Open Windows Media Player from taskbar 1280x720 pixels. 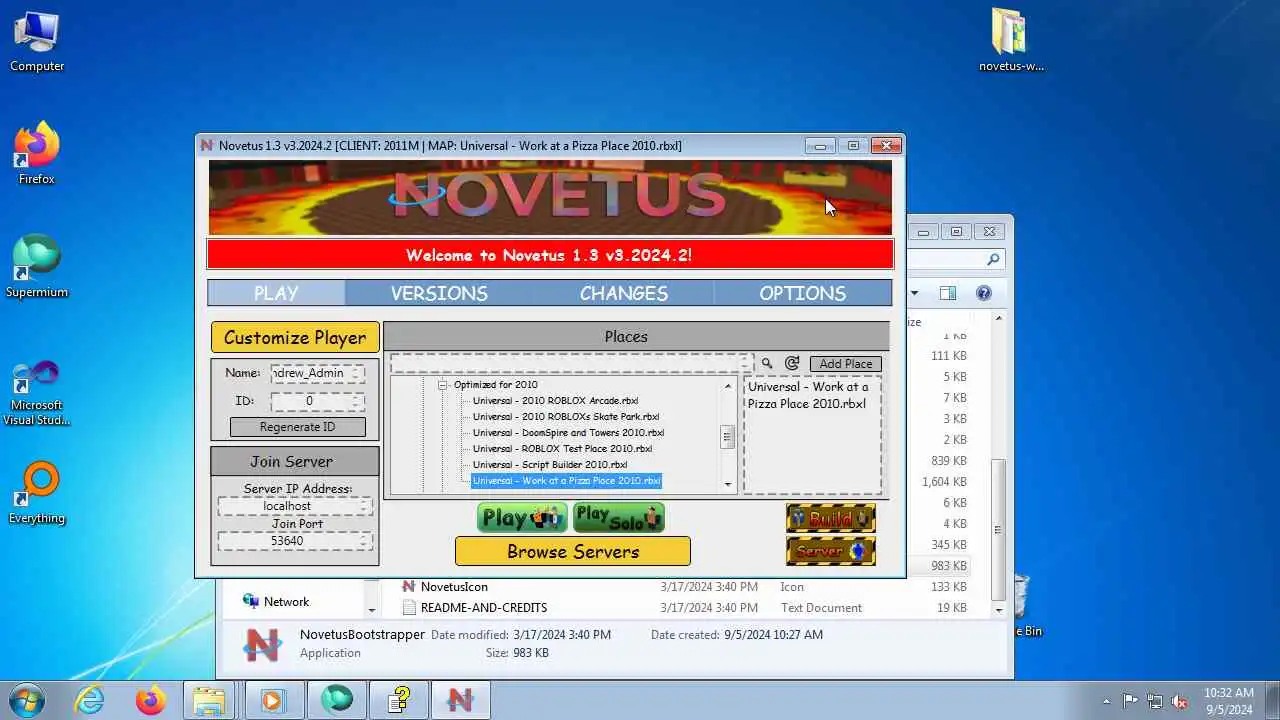(272, 699)
